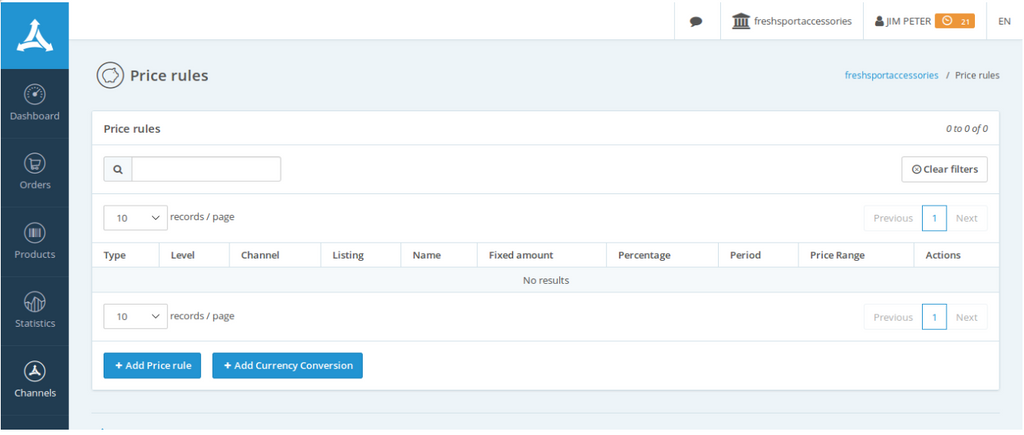Open Statistics via chart icon
Image resolution: width=1024 pixels, height=435 pixels.
[x=34, y=302]
